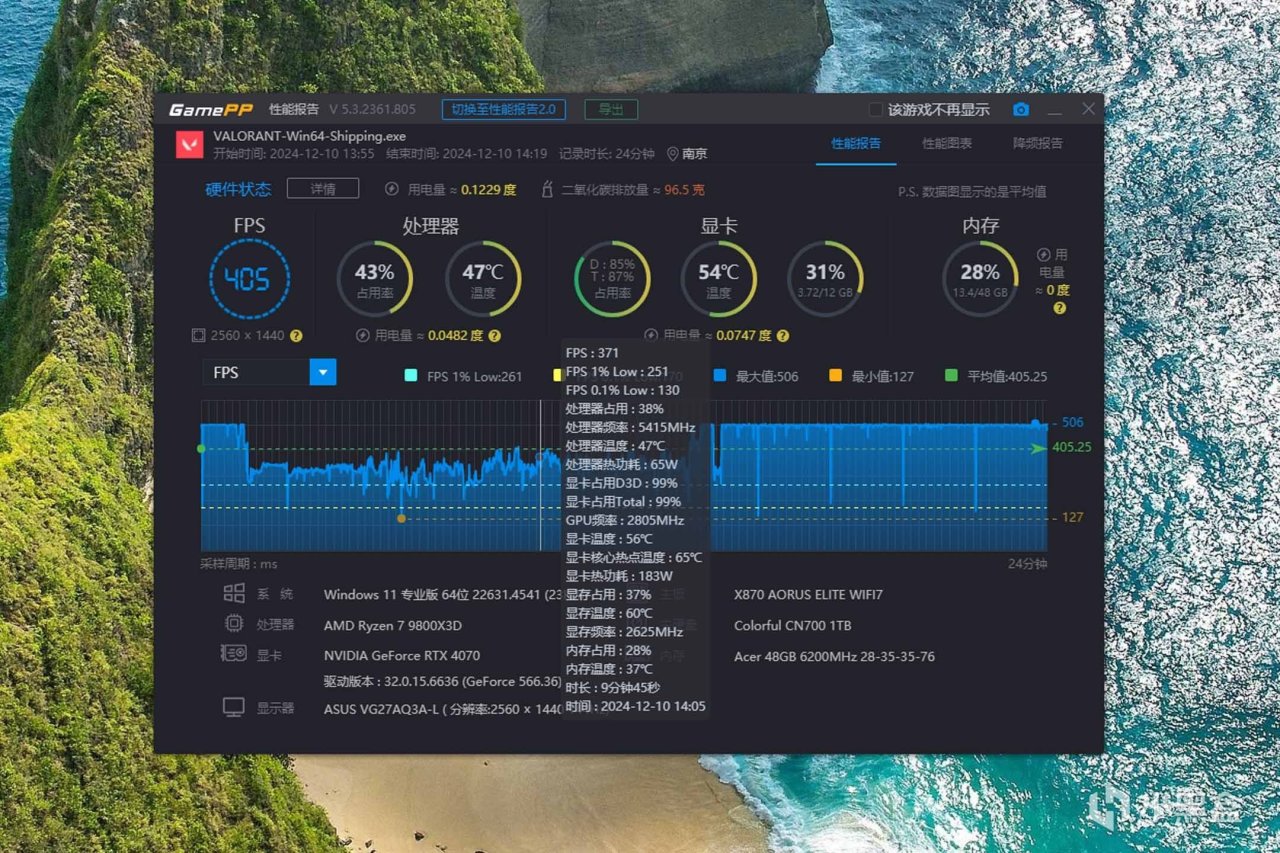1280x853 pixels.
Task: Click the memory 28% gauge
Action: pyautogui.click(x=980, y=278)
